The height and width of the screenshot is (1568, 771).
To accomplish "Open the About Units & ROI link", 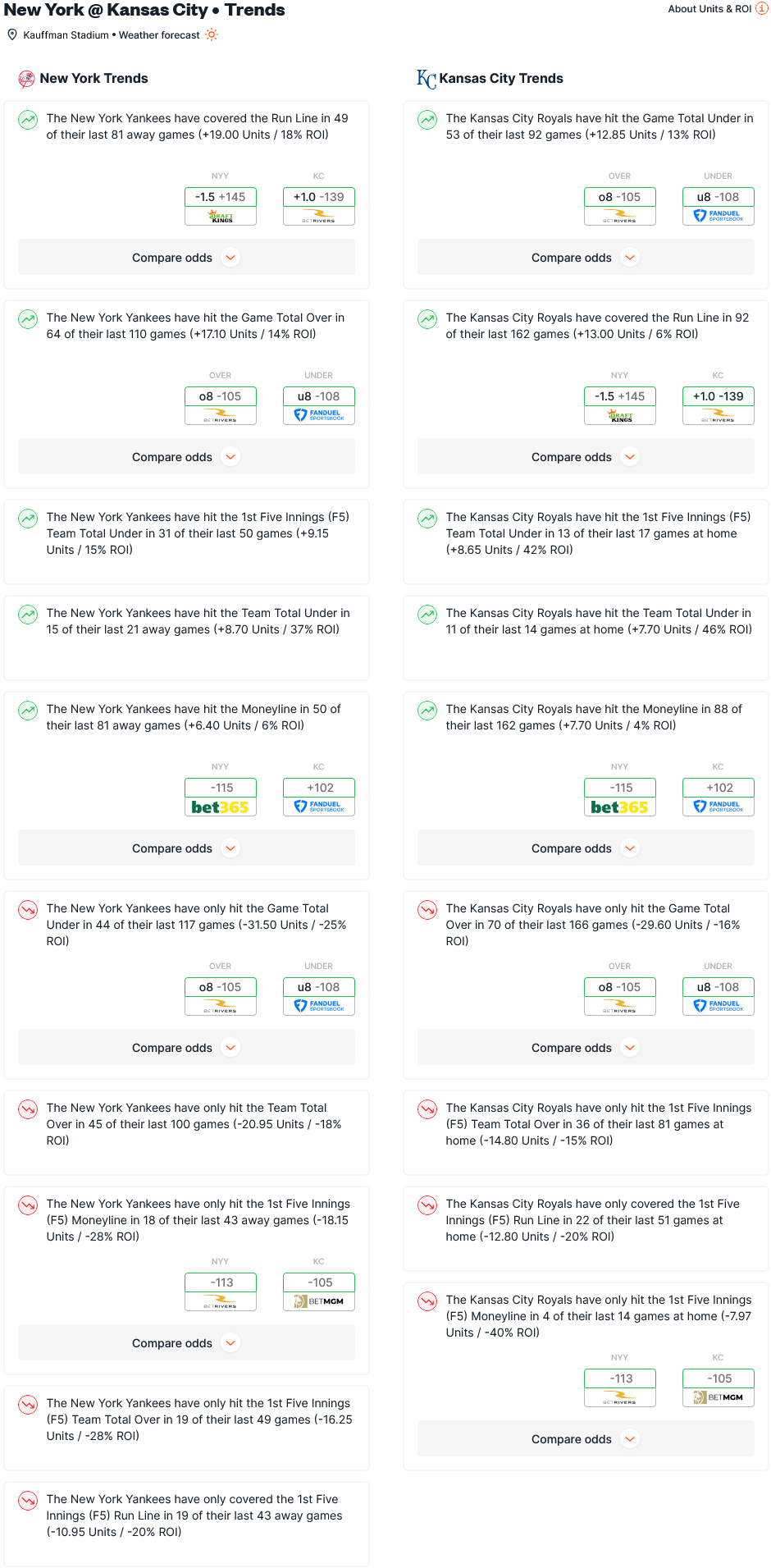I will pos(709,9).
